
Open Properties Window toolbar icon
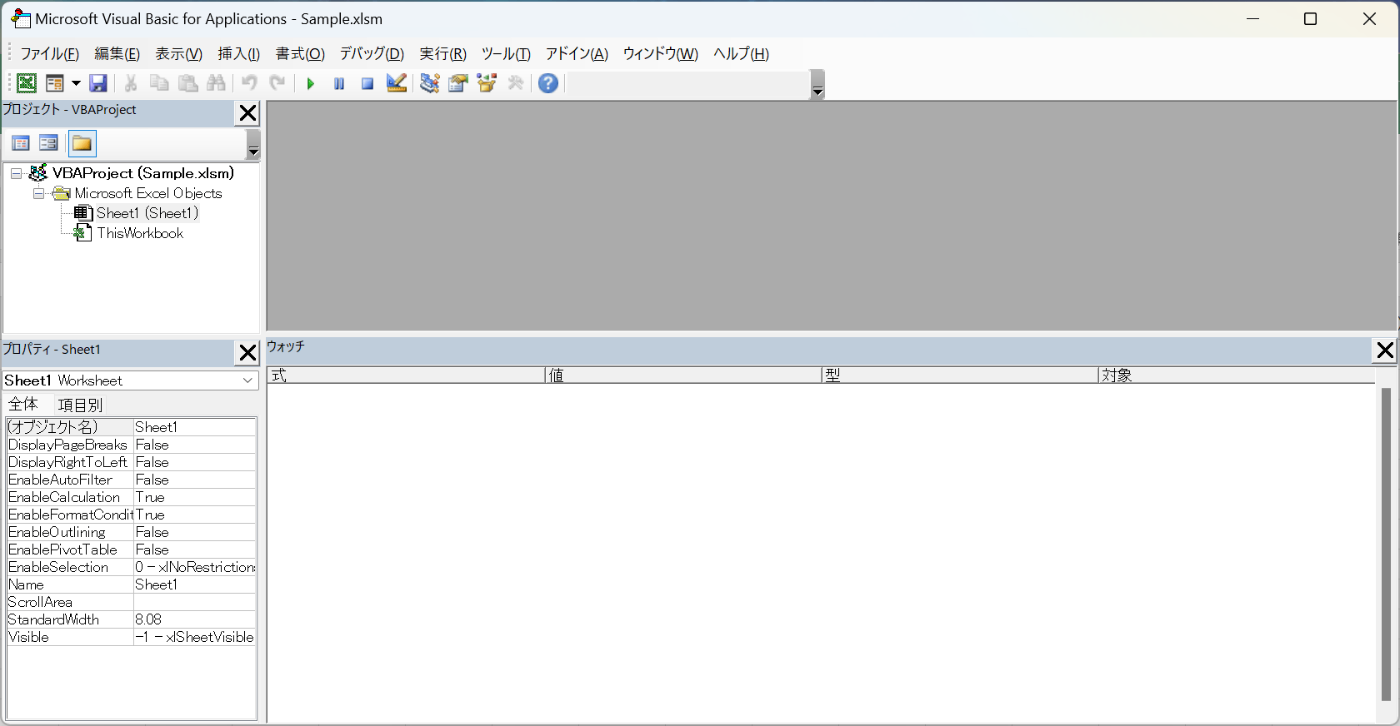pyautogui.click(x=458, y=84)
